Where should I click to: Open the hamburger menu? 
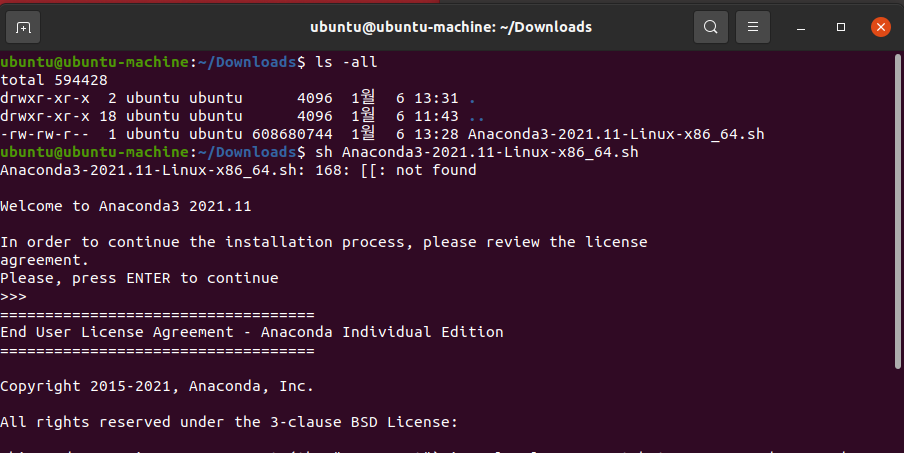(x=752, y=27)
